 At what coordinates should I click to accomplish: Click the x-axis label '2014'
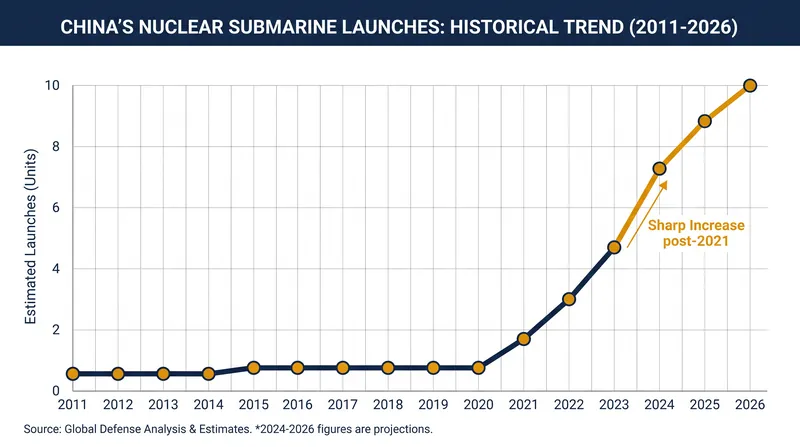coord(208,405)
